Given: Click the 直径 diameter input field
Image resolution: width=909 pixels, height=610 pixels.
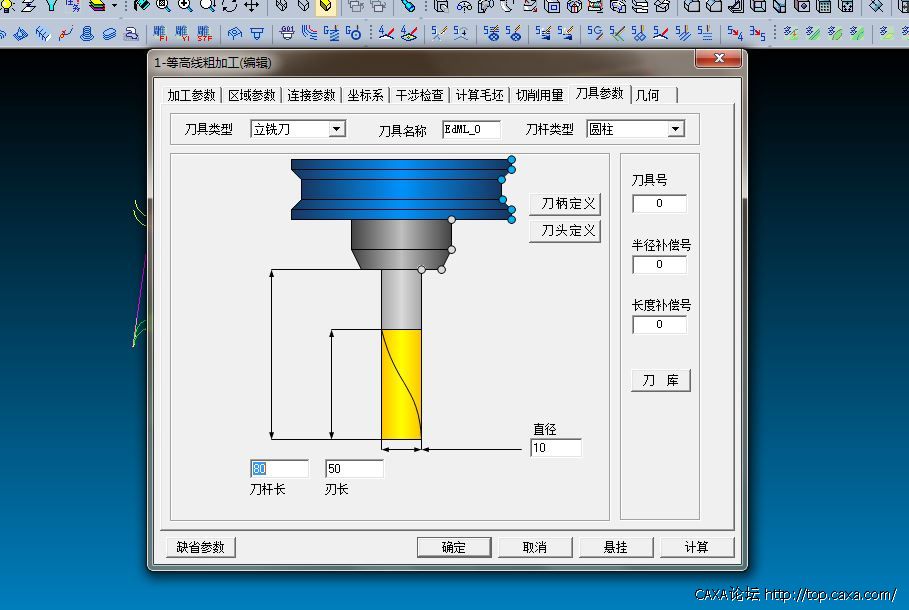Looking at the screenshot, I should point(556,448).
